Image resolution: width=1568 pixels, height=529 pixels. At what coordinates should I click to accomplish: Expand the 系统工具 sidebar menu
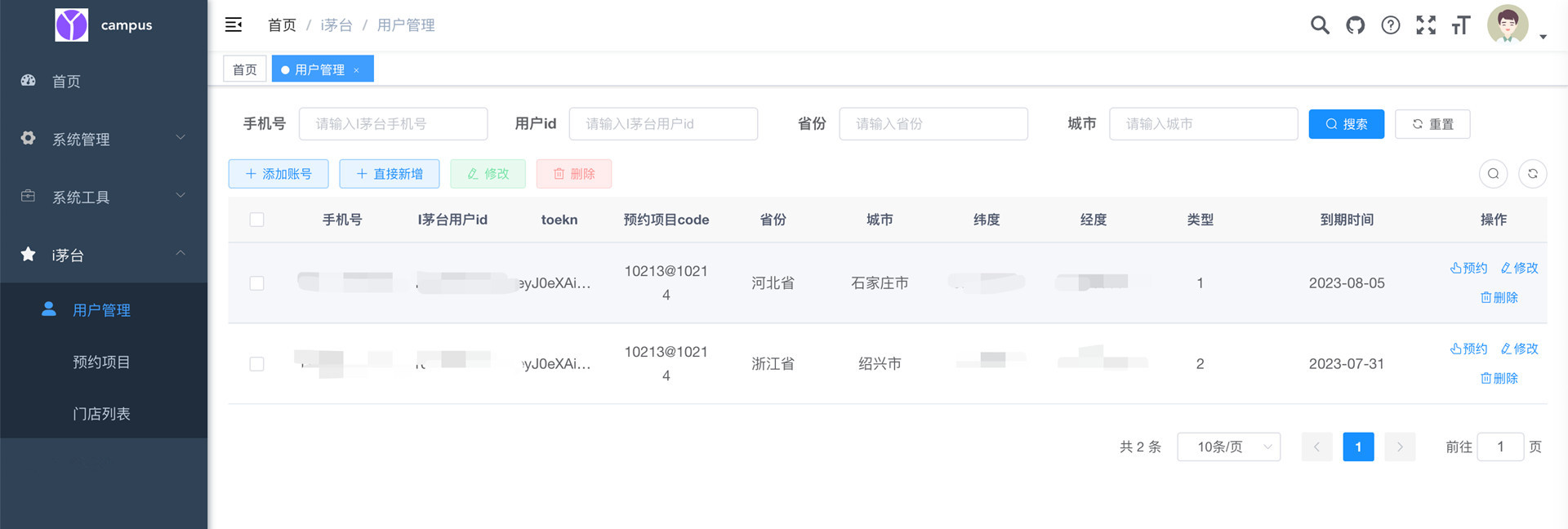(x=104, y=197)
